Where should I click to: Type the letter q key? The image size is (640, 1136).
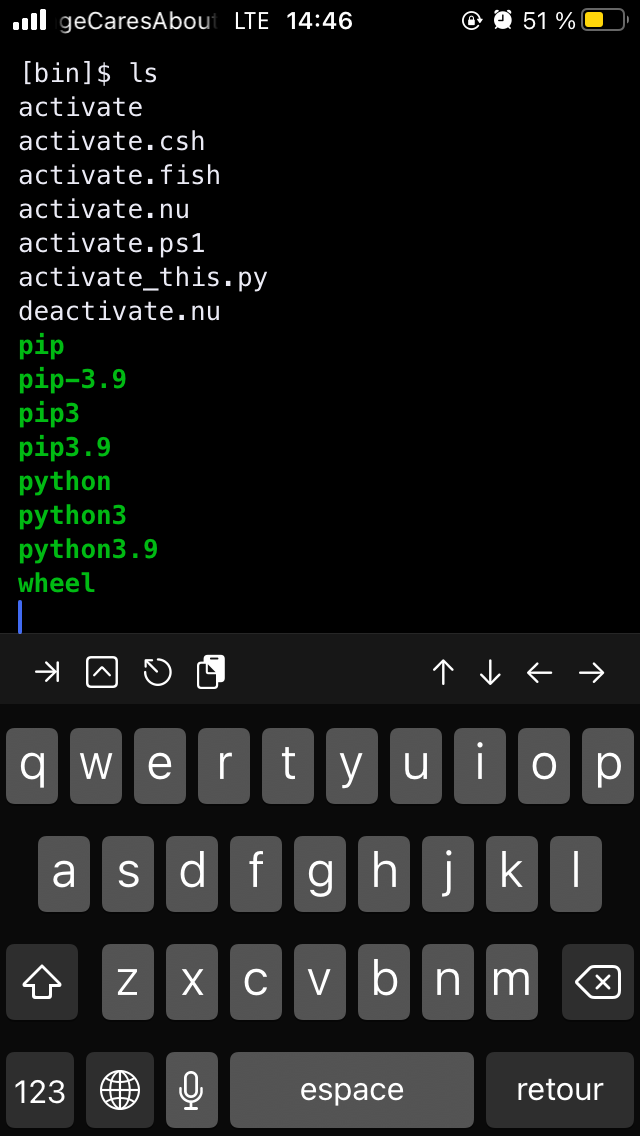[x=32, y=766]
